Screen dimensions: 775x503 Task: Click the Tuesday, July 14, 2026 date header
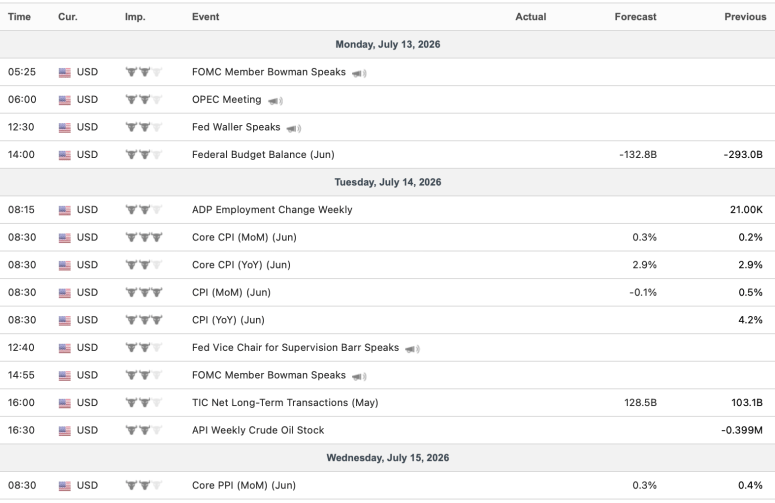click(388, 182)
